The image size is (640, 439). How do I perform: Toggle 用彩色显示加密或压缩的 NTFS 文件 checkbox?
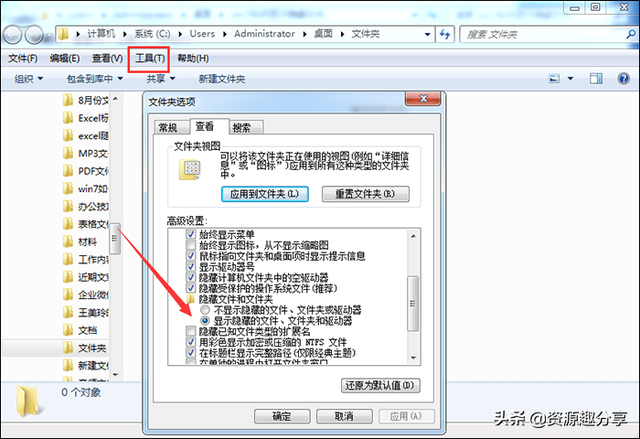pos(191,342)
